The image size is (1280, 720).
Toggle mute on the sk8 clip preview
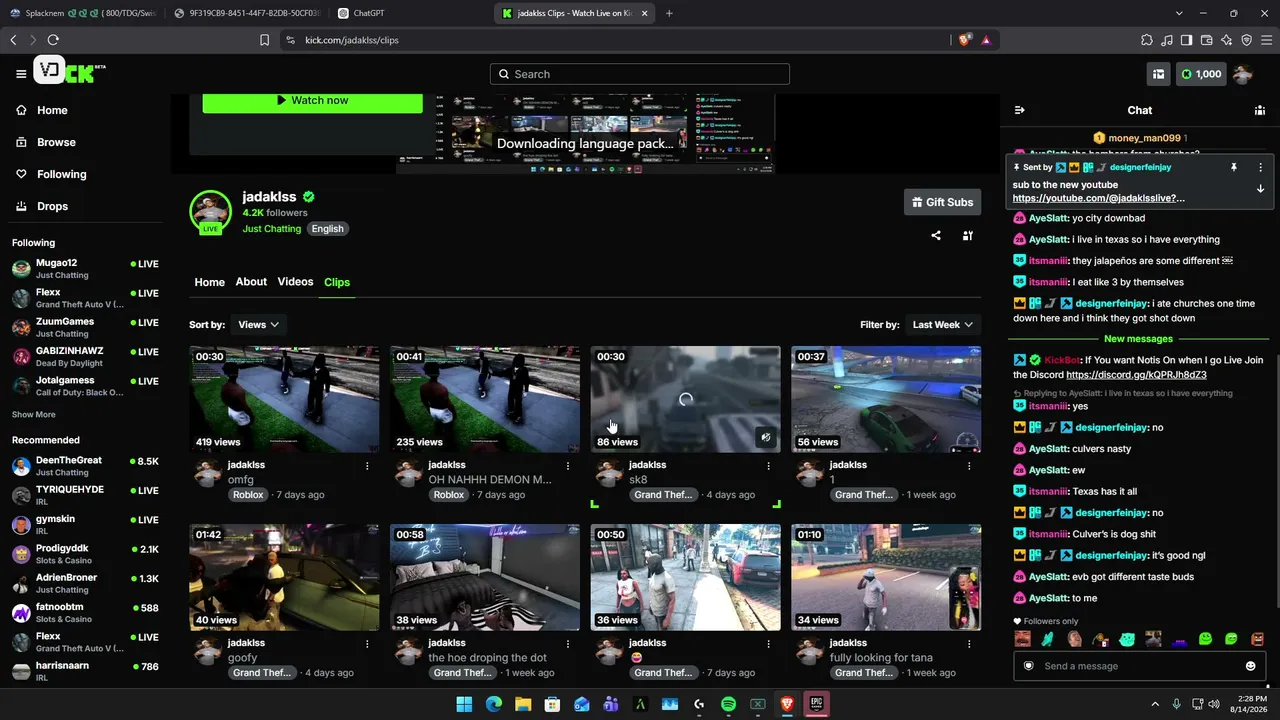tap(765, 437)
